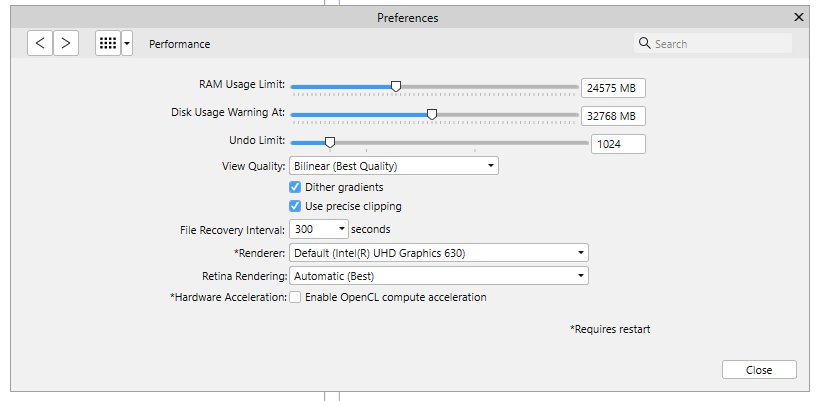817x401 pixels.
Task: Click the Close button
Action: coord(759,370)
